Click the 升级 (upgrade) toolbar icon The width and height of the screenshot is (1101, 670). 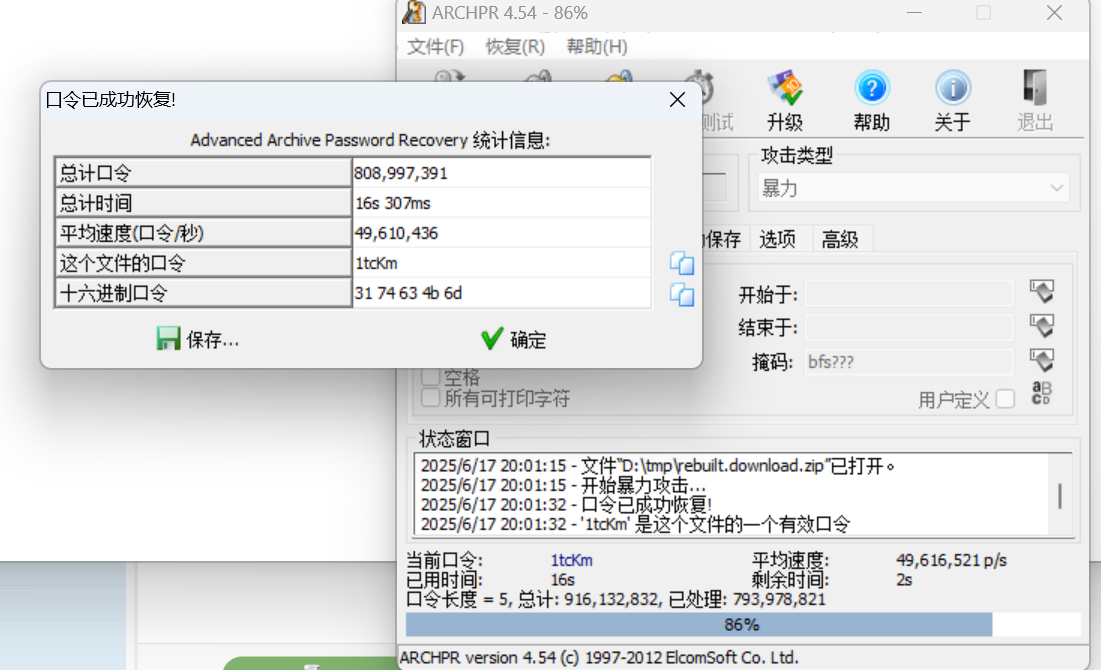tap(785, 100)
